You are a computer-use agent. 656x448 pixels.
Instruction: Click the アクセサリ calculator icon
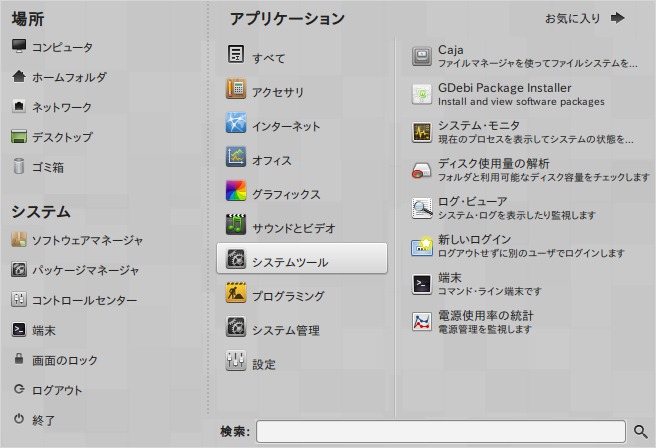click(236, 89)
